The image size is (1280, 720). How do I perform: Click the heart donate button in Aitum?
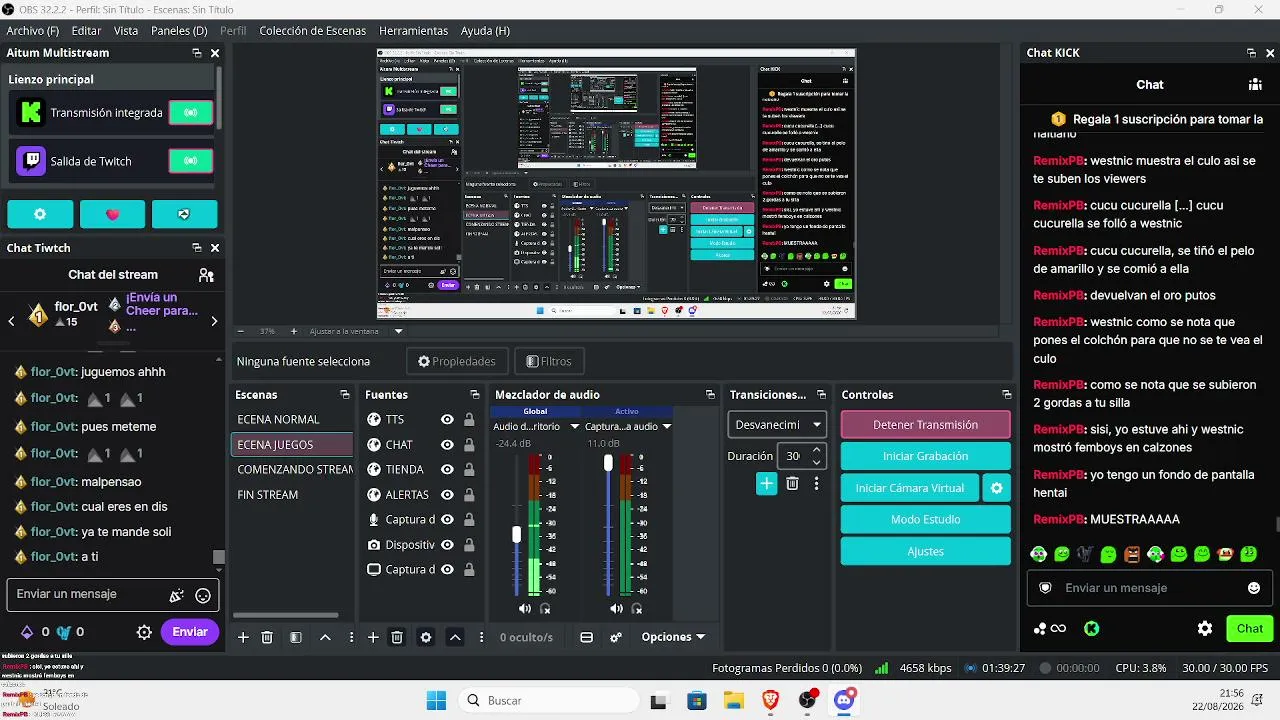(112, 214)
